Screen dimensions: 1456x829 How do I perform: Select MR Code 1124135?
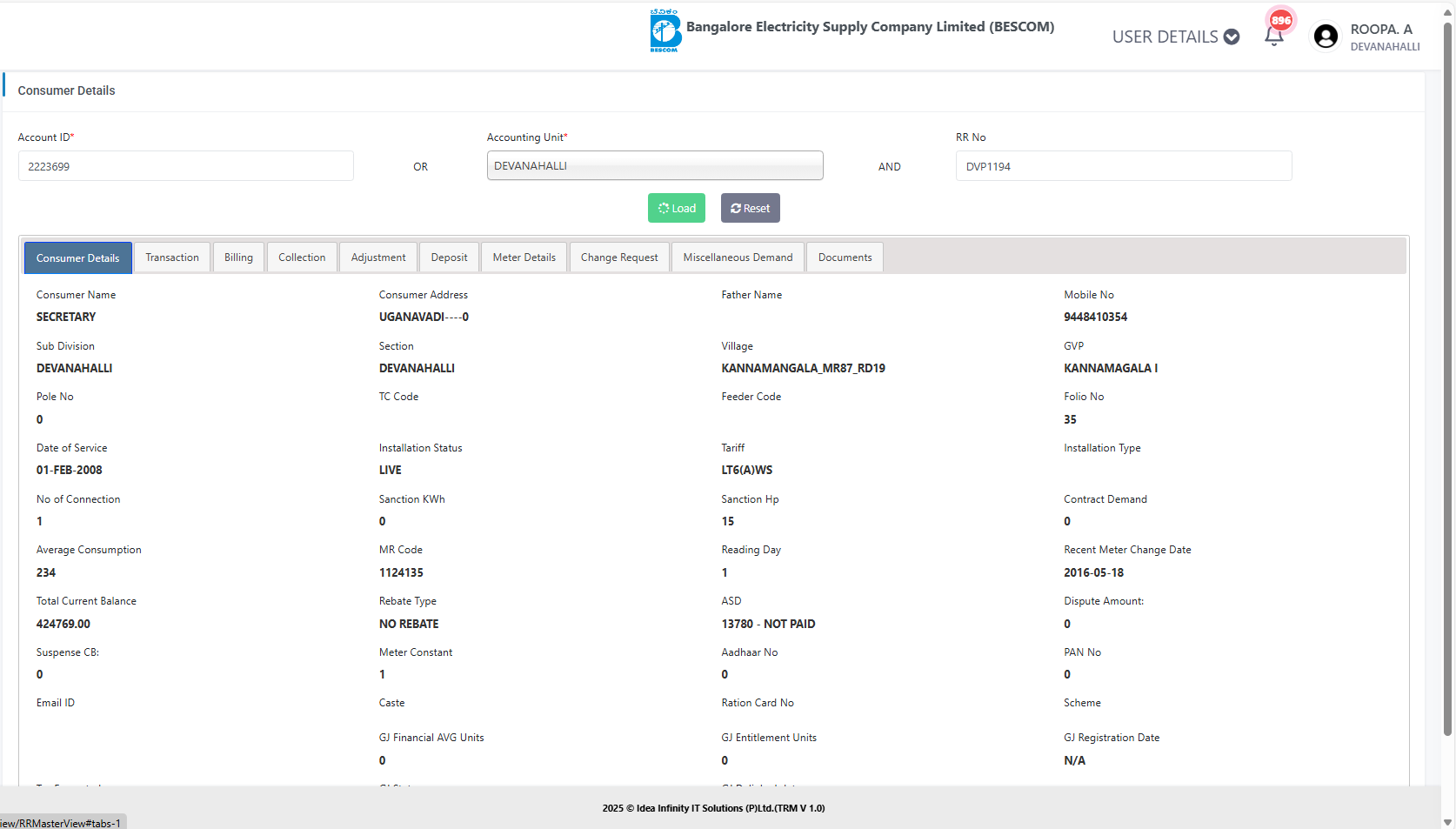click(401, 572)
